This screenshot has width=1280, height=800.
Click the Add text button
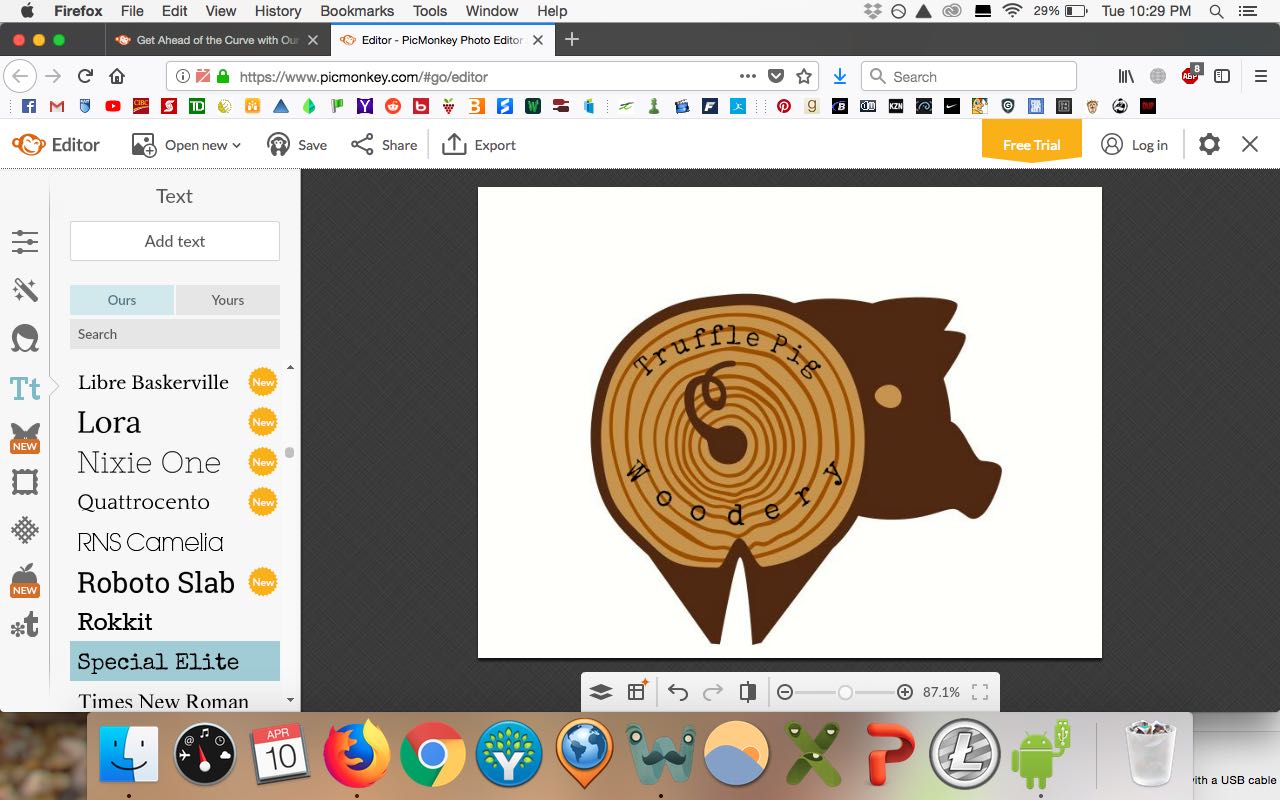pos(175,241)
